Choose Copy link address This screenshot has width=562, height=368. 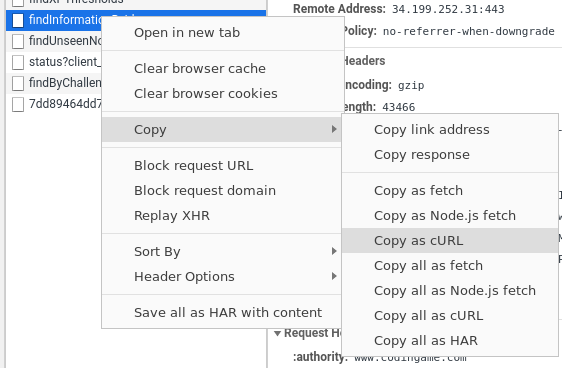coord(450,129)
